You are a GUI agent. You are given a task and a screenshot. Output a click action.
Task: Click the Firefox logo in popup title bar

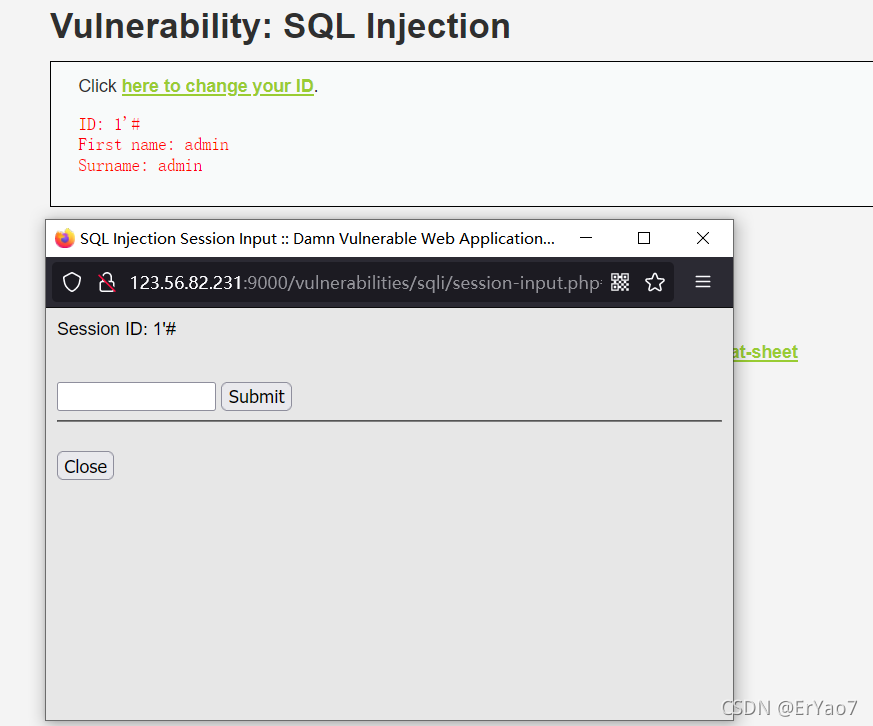[65, 238]
